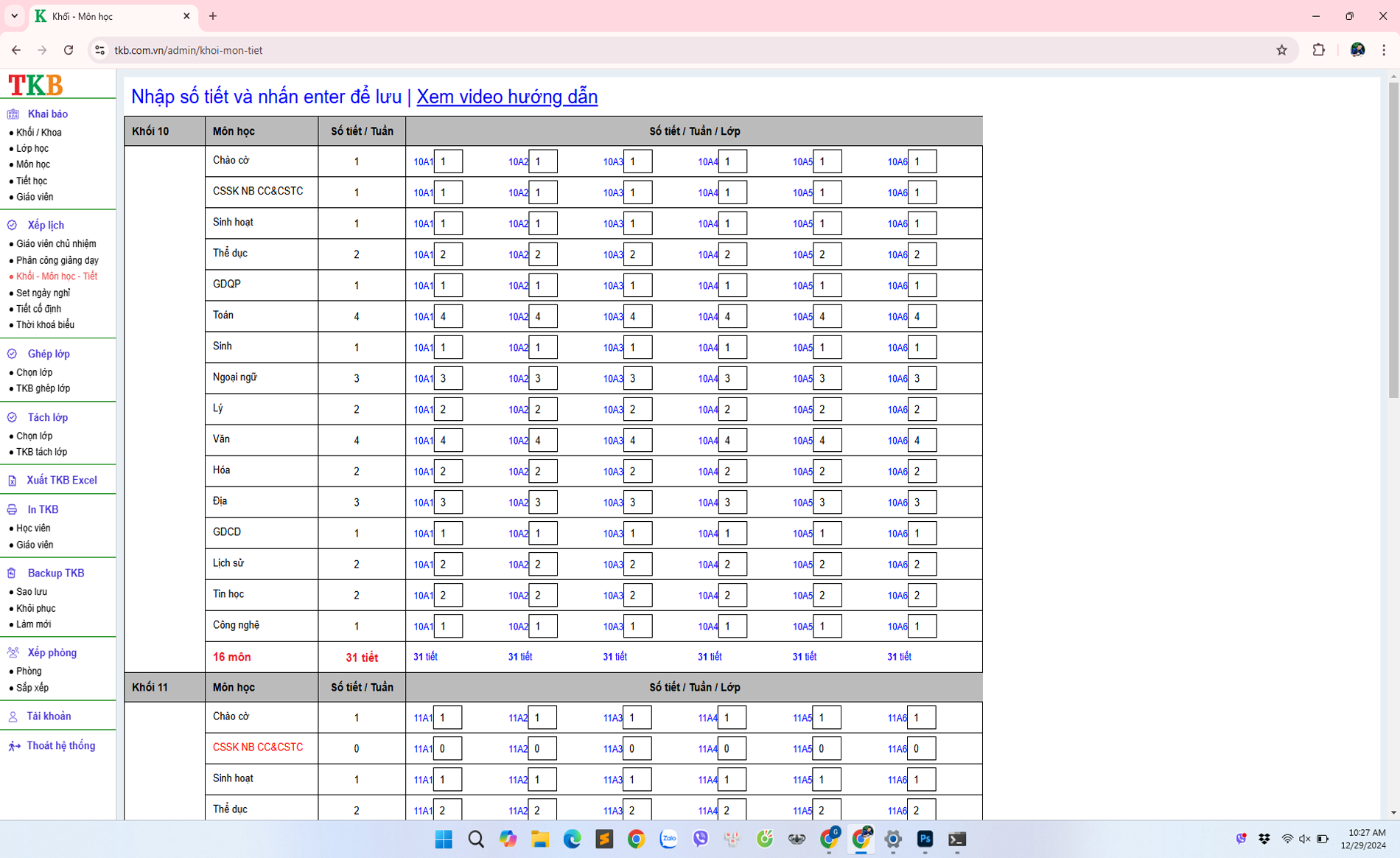Viewport: 1400px width, 858px height.
Task: Click the Xếp phòng people icon
Action: pos(13,653)
